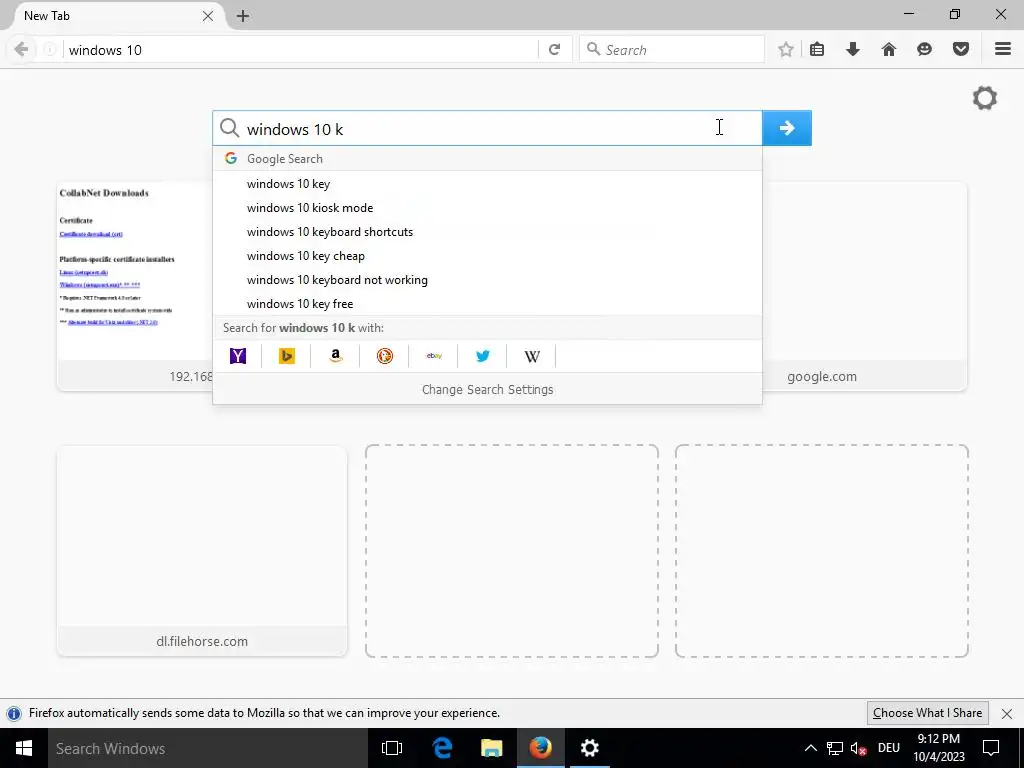Search with the DuckDuckGo icon
This screenshot has width=1024, height=768.
385,356
